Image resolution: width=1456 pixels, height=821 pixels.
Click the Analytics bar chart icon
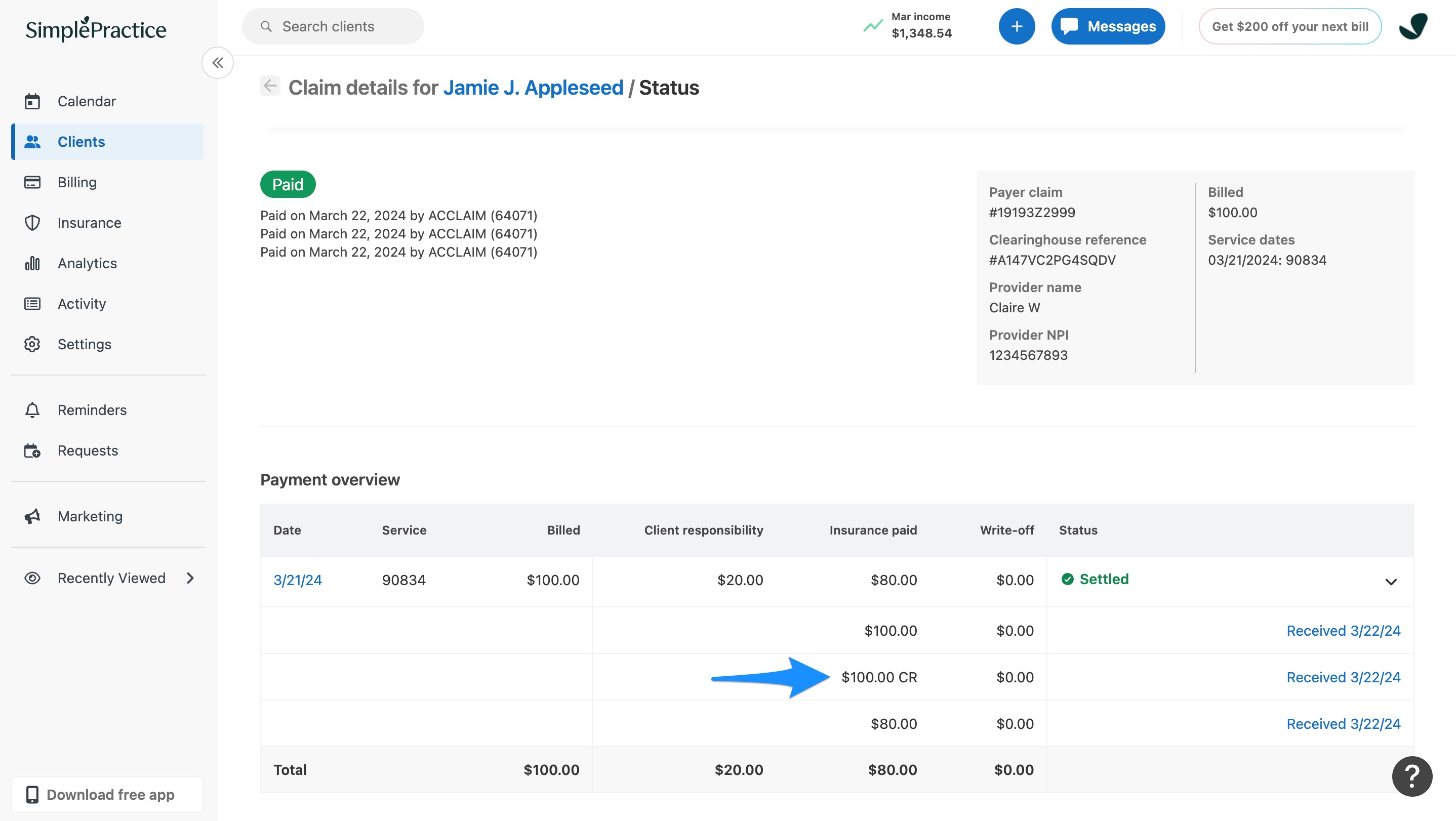[32, 263]
